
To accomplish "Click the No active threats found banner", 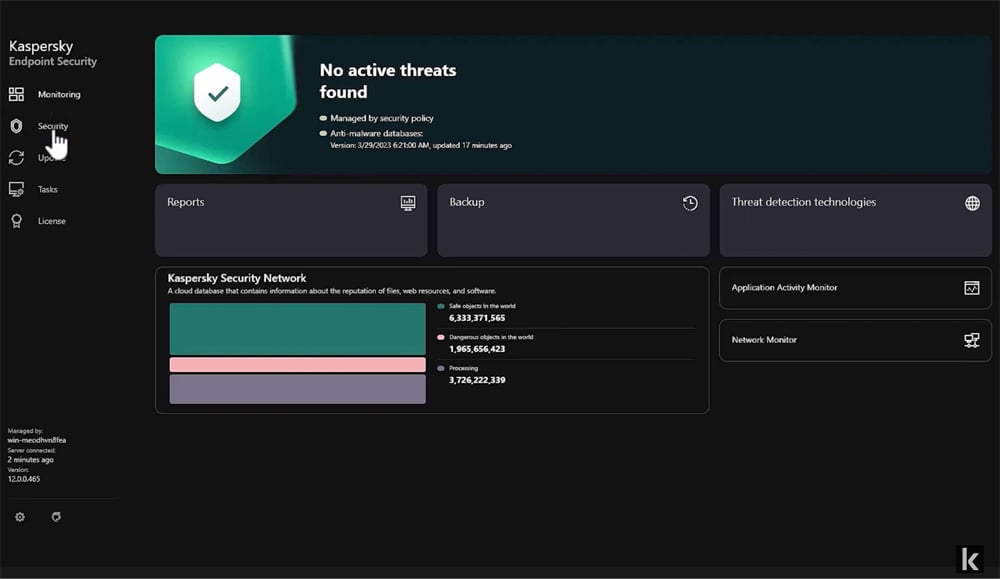I will pyautogui.click(x=573, y=104).
